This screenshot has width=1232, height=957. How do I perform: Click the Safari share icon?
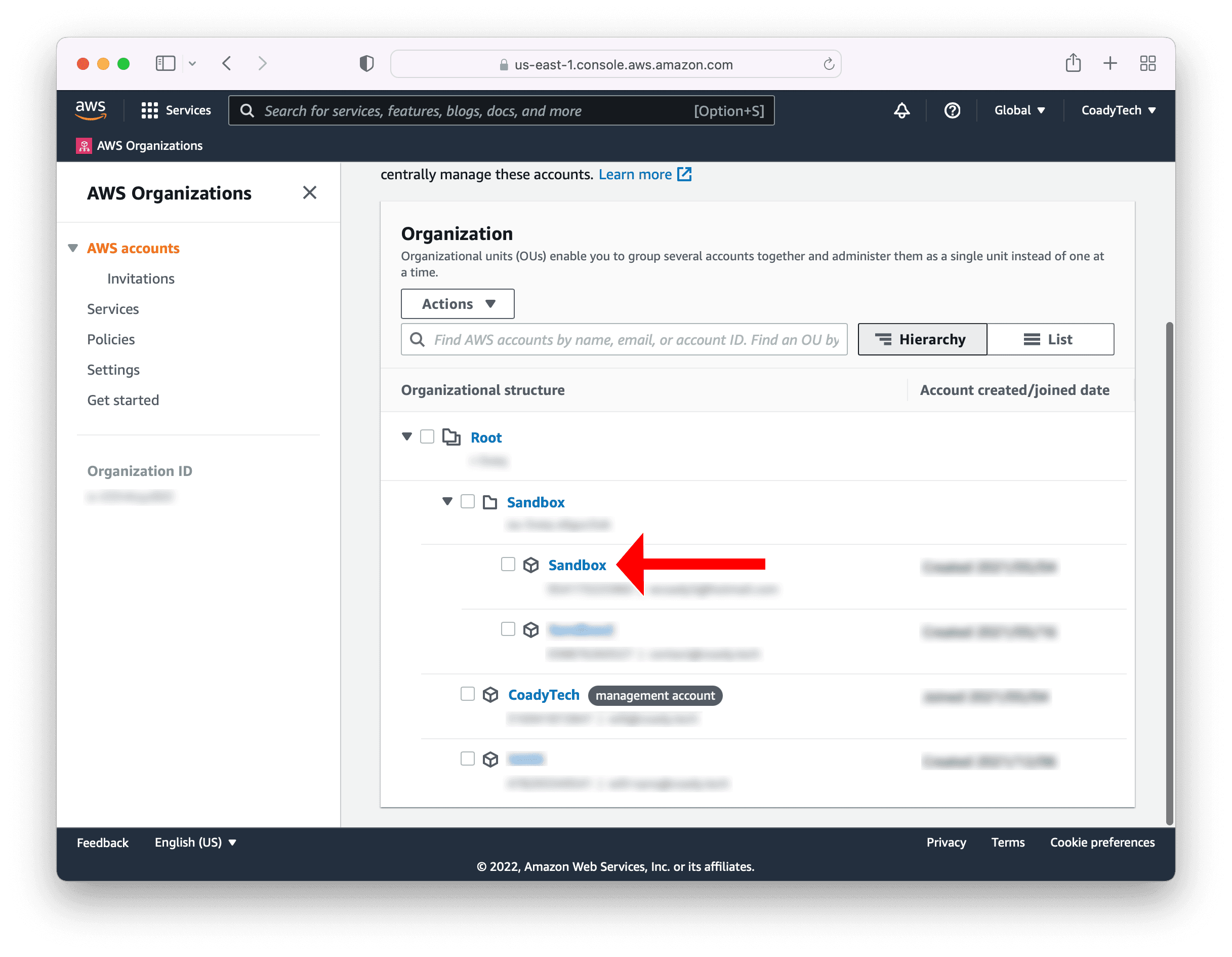pos(1073,63)
